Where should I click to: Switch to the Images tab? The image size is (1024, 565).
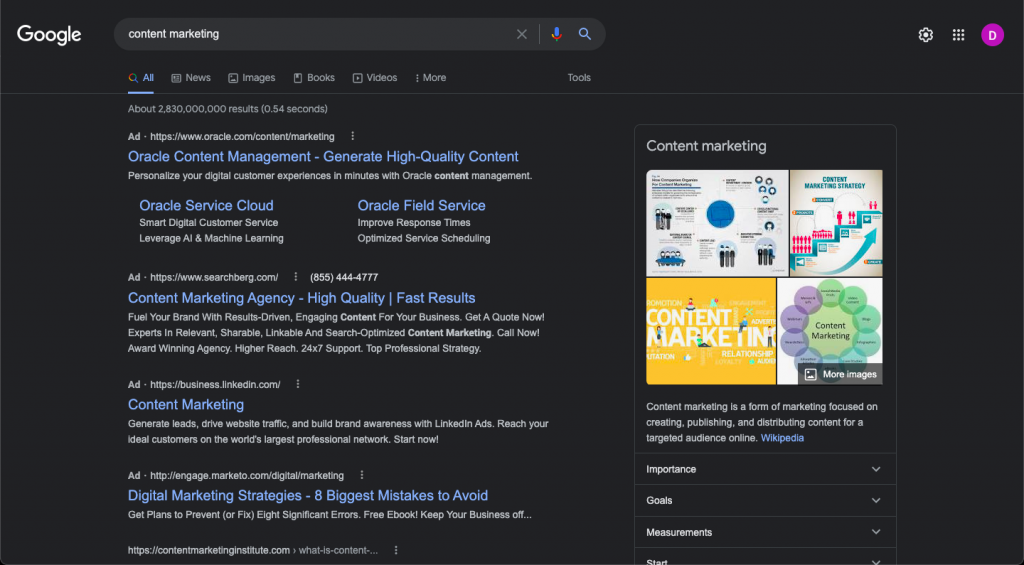click(251, 78)
